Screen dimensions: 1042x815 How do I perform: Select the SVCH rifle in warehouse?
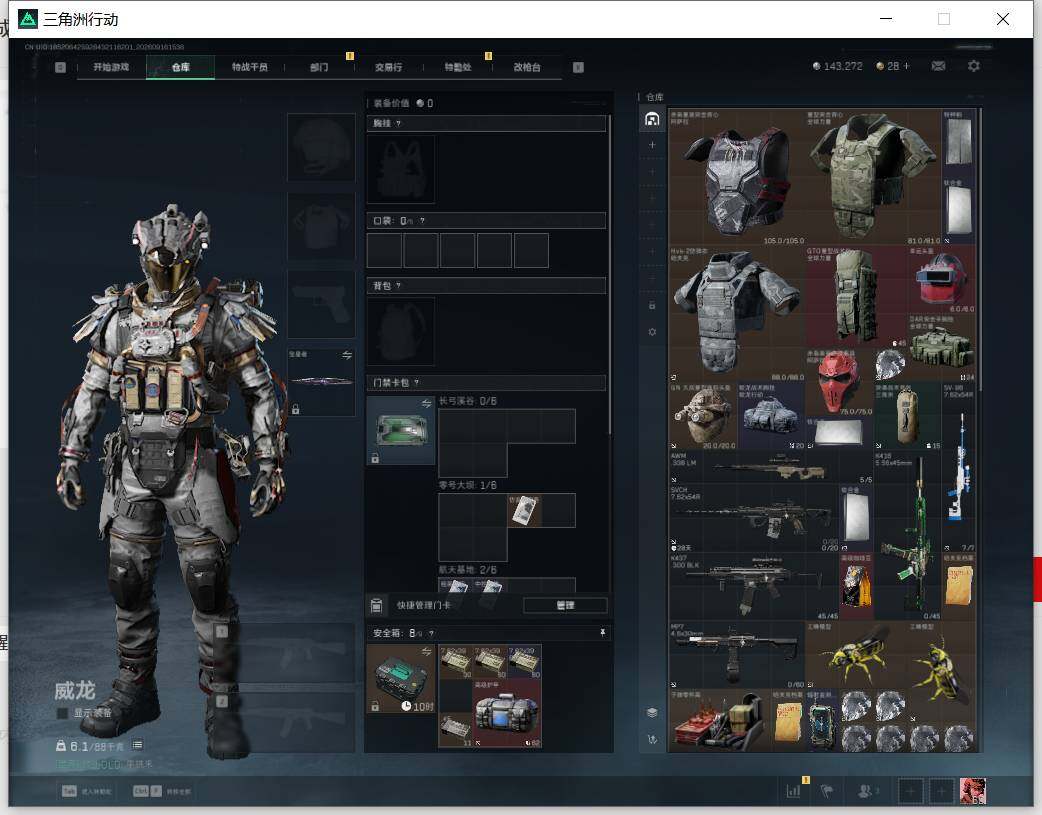click(754, 519)
